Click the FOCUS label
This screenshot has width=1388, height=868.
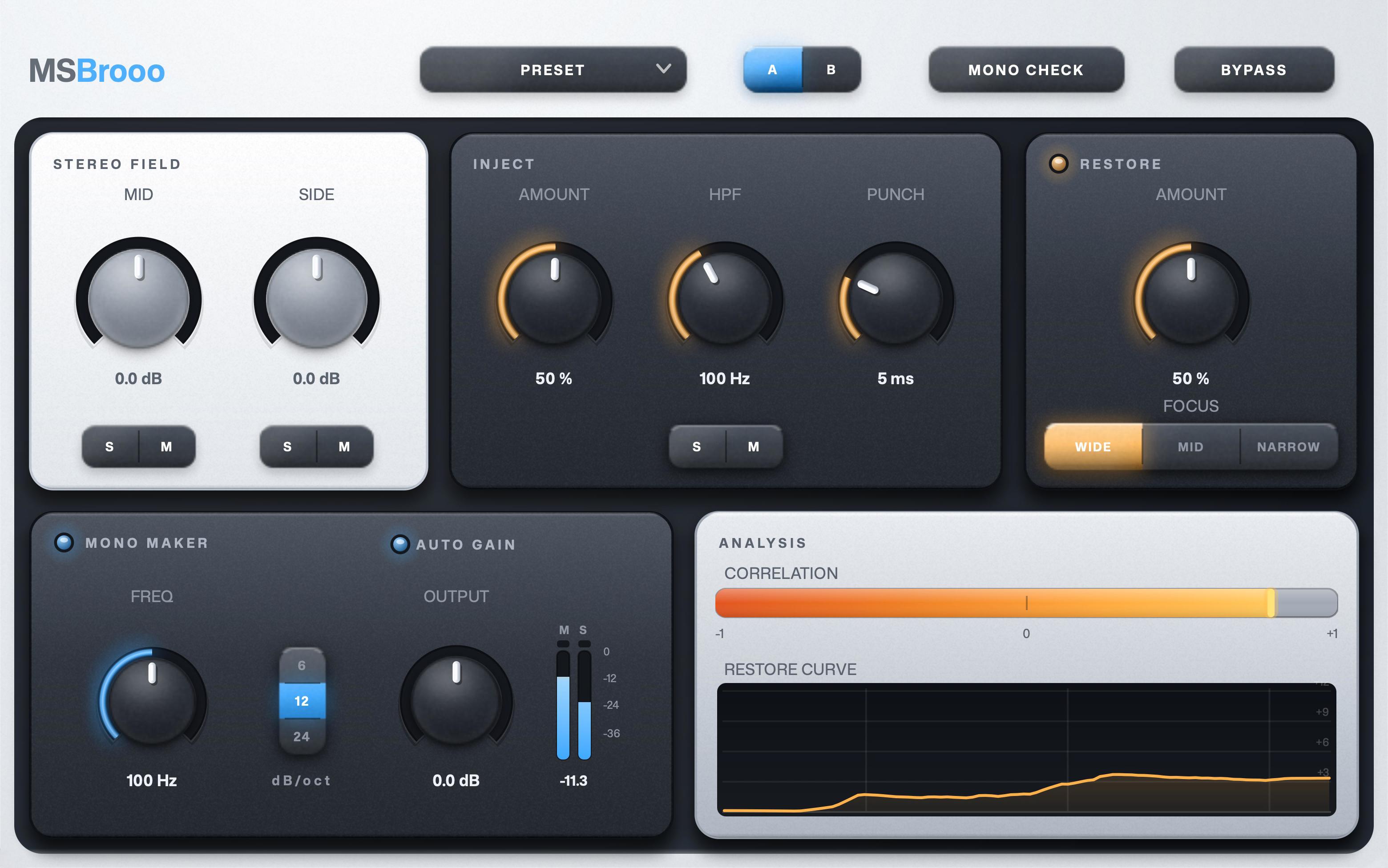coord(1191,406)
